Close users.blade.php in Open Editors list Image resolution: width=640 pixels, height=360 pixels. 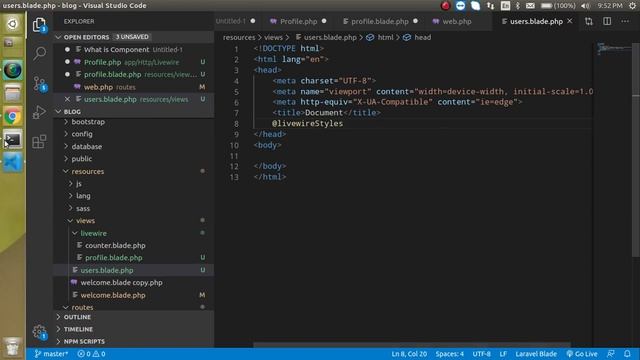coord(67,99)
